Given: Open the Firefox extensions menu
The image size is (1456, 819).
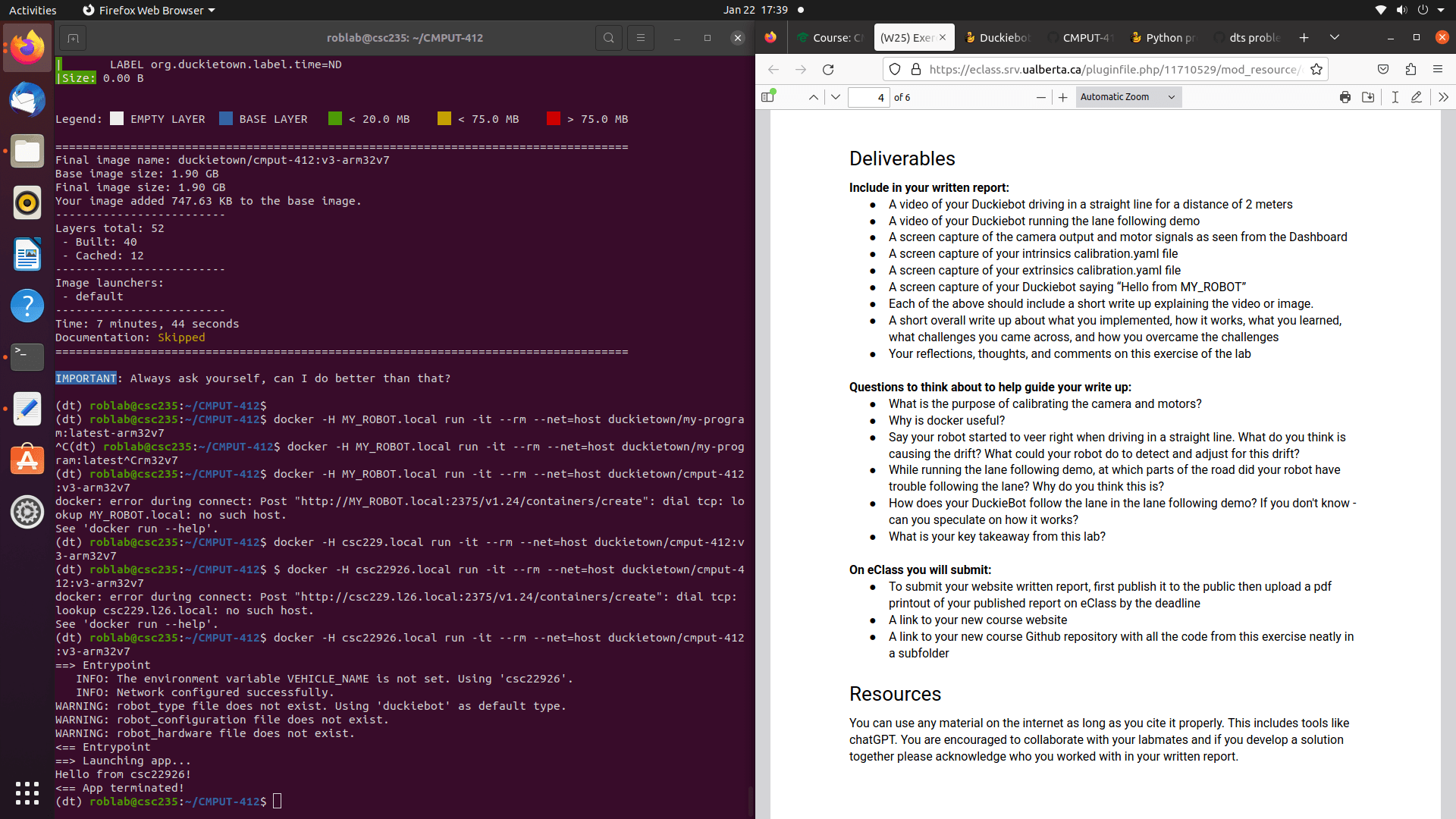Looking at the screenshot, I should point(1410,69).
